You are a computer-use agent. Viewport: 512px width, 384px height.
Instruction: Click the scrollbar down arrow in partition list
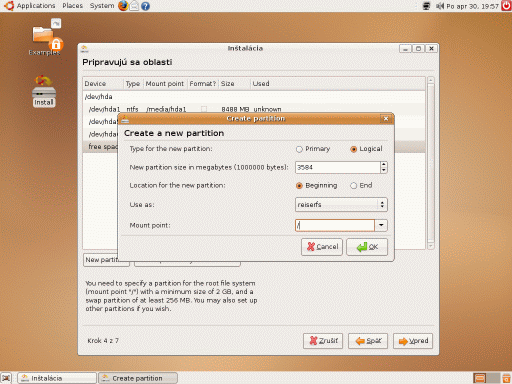tap(430, 246)
